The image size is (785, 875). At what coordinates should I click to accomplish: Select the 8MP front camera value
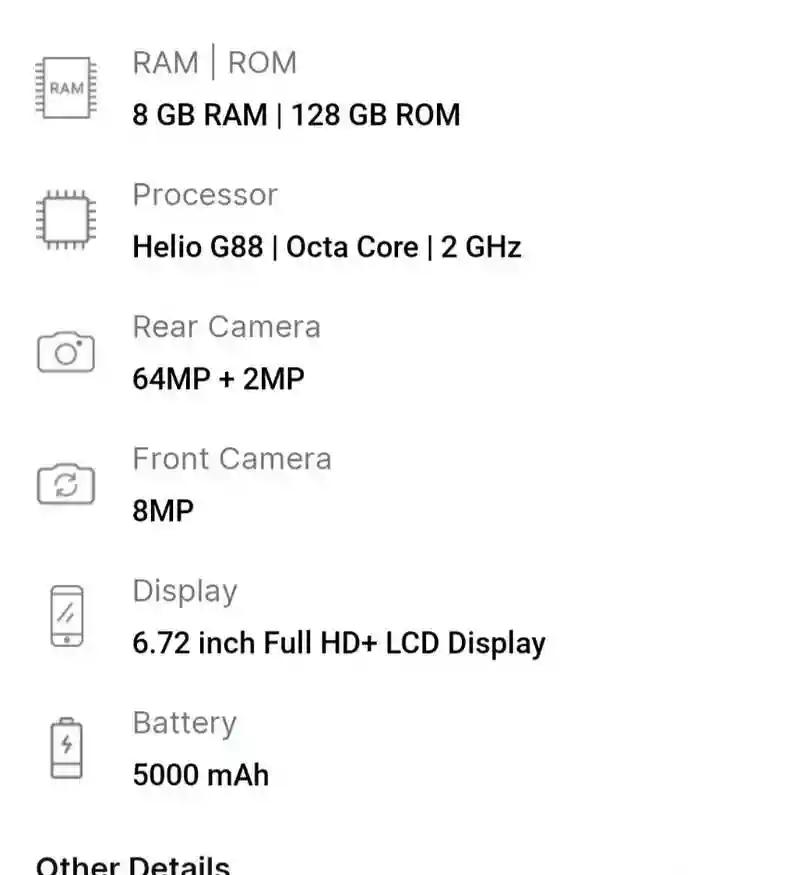(163, 511)
